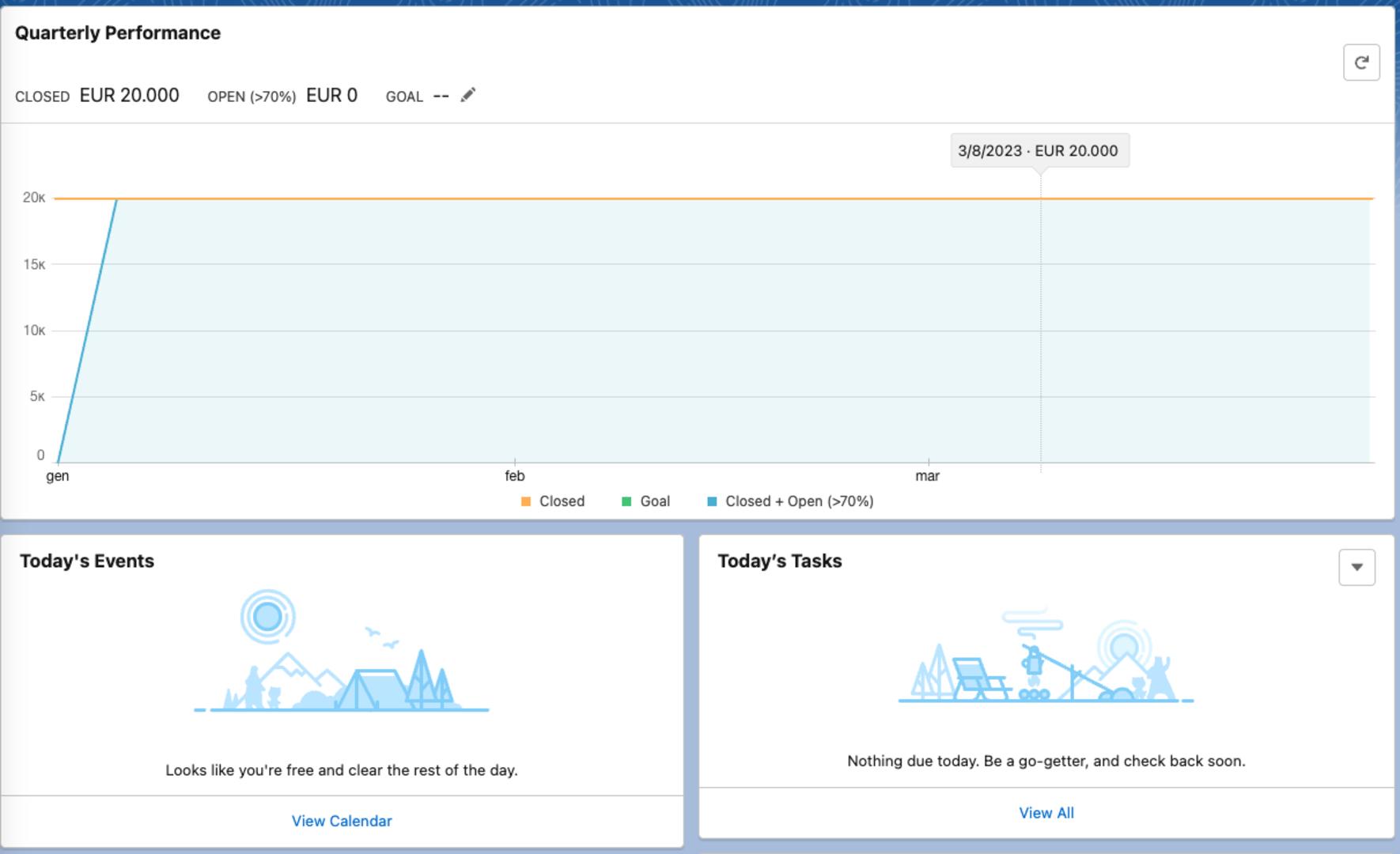Select the Today's Events heading

point(87,561)
